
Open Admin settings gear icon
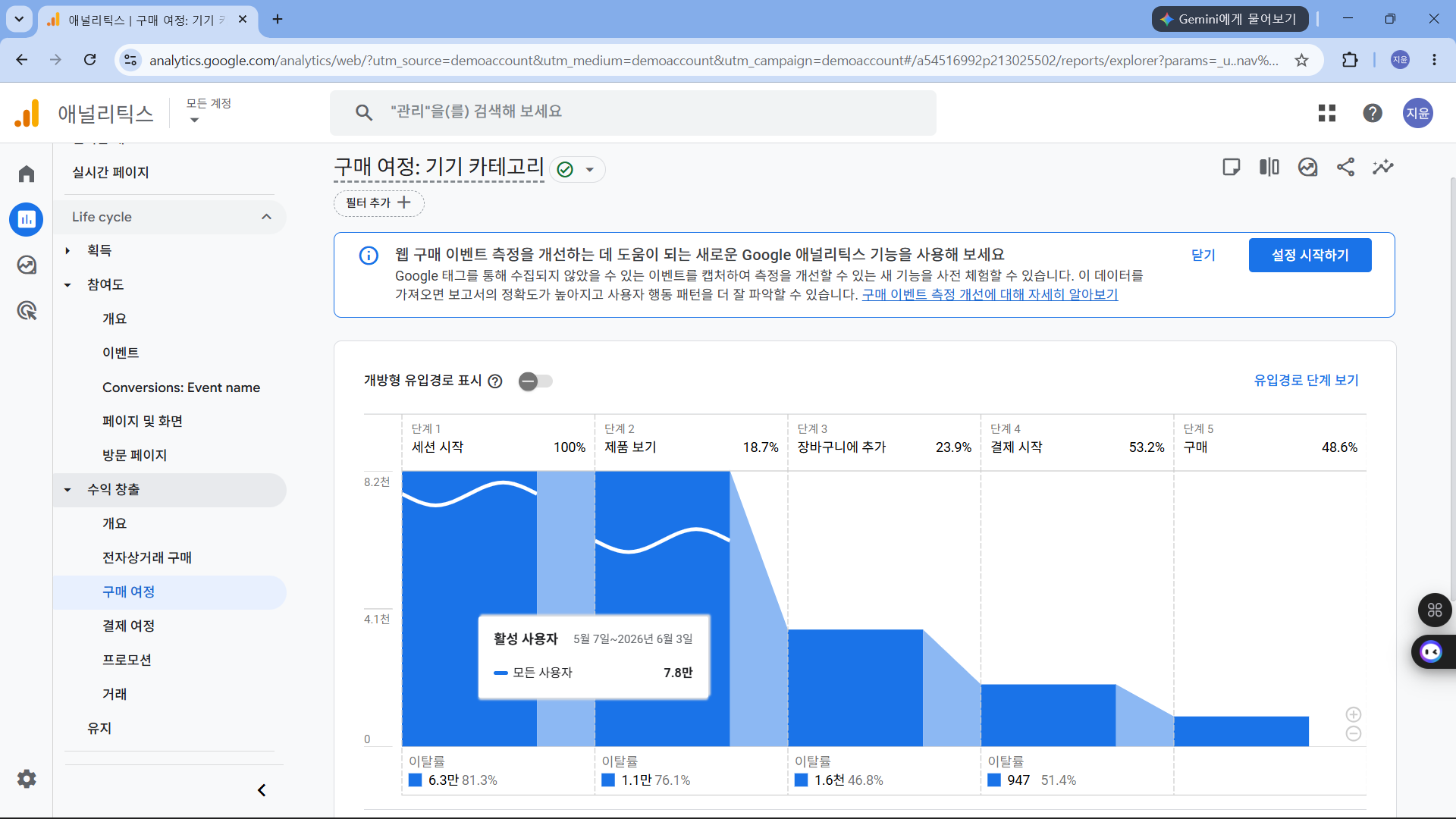click(27, 779)
